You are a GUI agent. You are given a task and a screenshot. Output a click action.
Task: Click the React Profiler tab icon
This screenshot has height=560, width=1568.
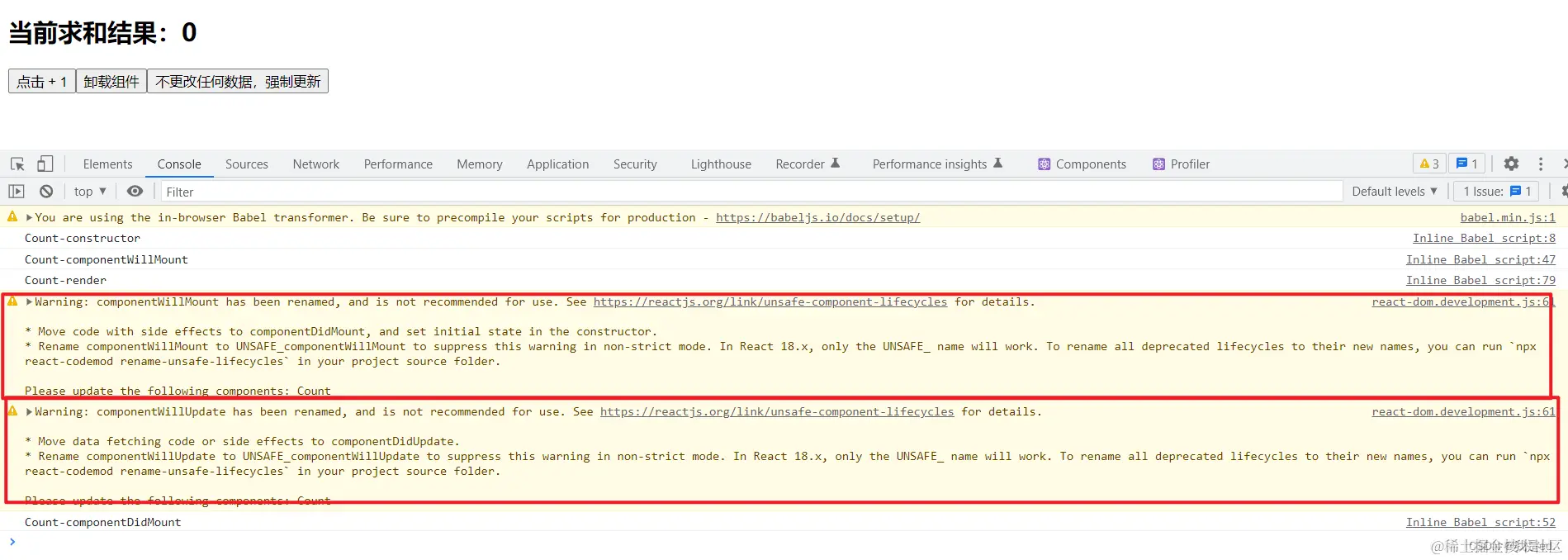tap(1158, 164)
